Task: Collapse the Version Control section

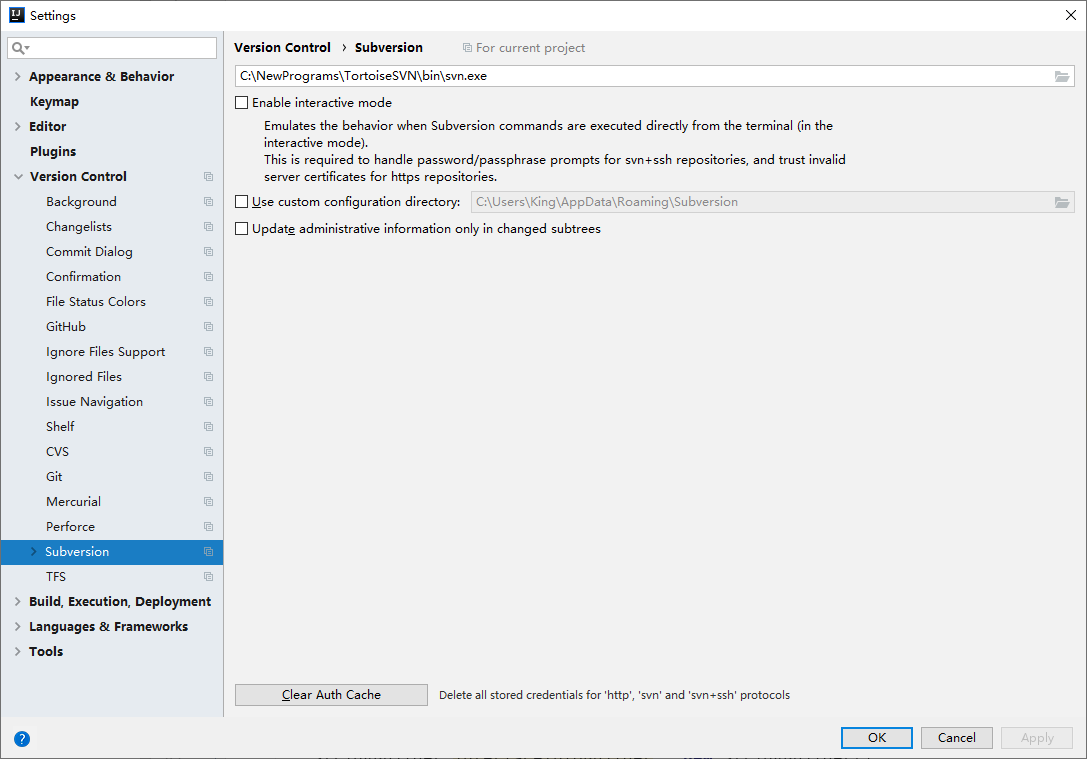Action: click(17, 177)
